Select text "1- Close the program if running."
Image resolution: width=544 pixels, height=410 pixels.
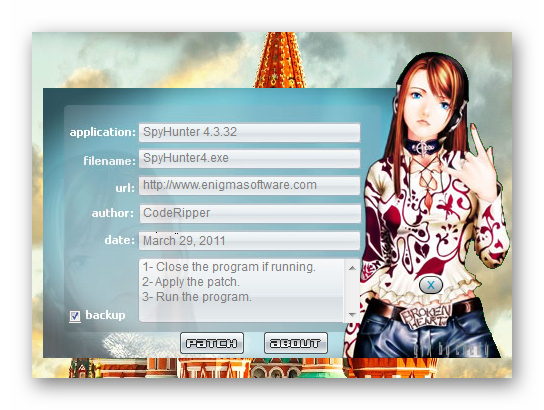pyautogui.click(x=229, y=267)
